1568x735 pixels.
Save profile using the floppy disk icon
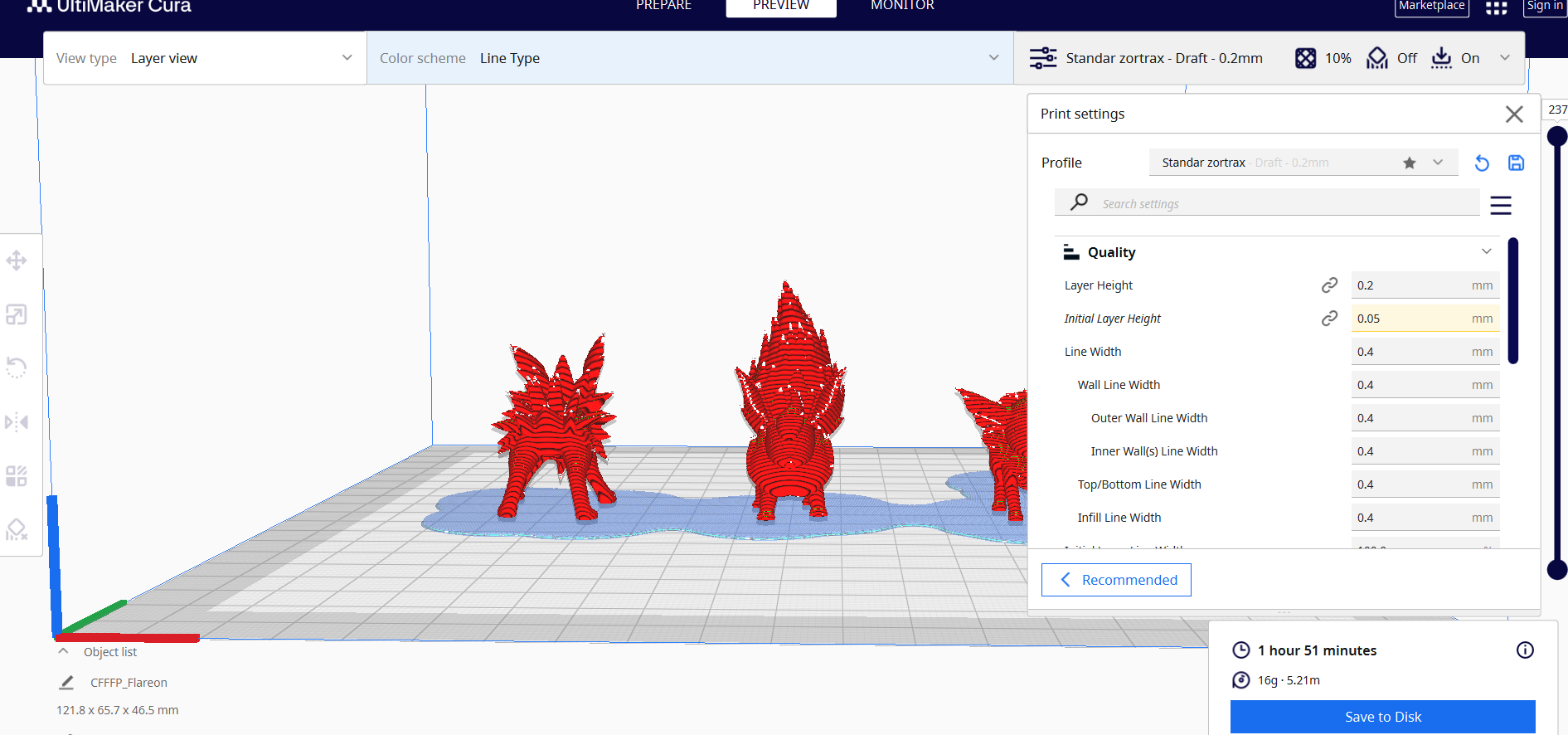click(x=1516, y=163)
